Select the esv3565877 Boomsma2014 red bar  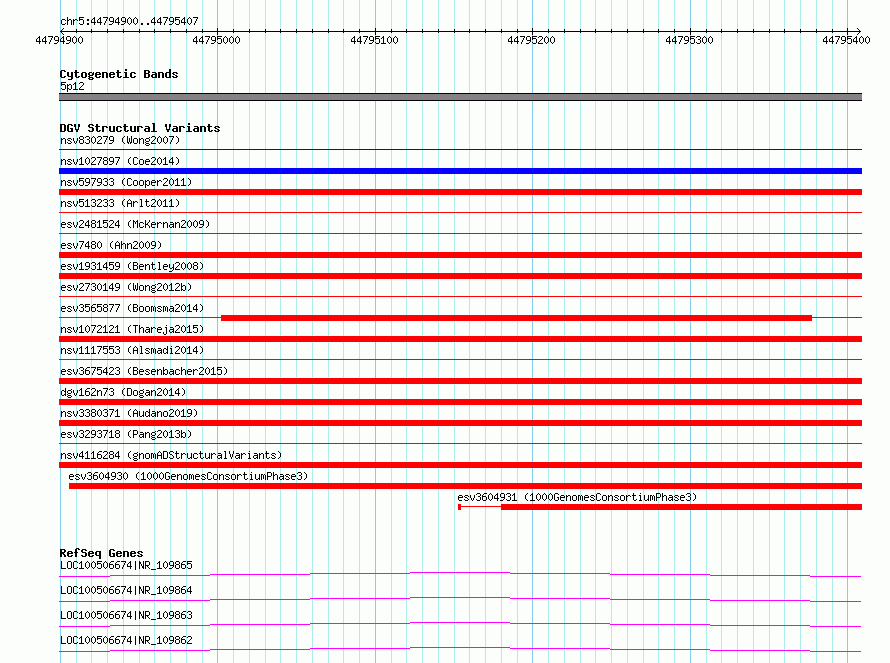click(x=517, y=318)
